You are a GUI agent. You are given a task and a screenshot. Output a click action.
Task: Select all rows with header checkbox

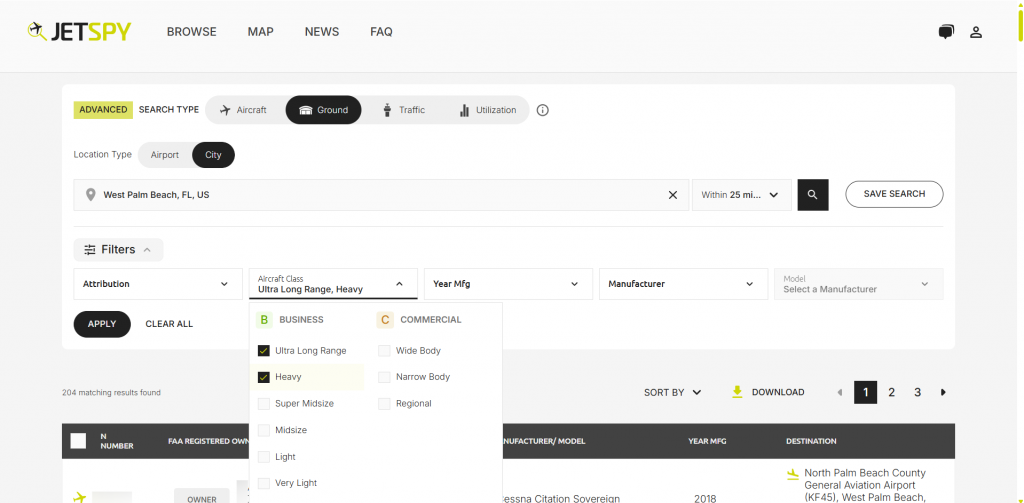pyautogui.click(x=78, y=441)
